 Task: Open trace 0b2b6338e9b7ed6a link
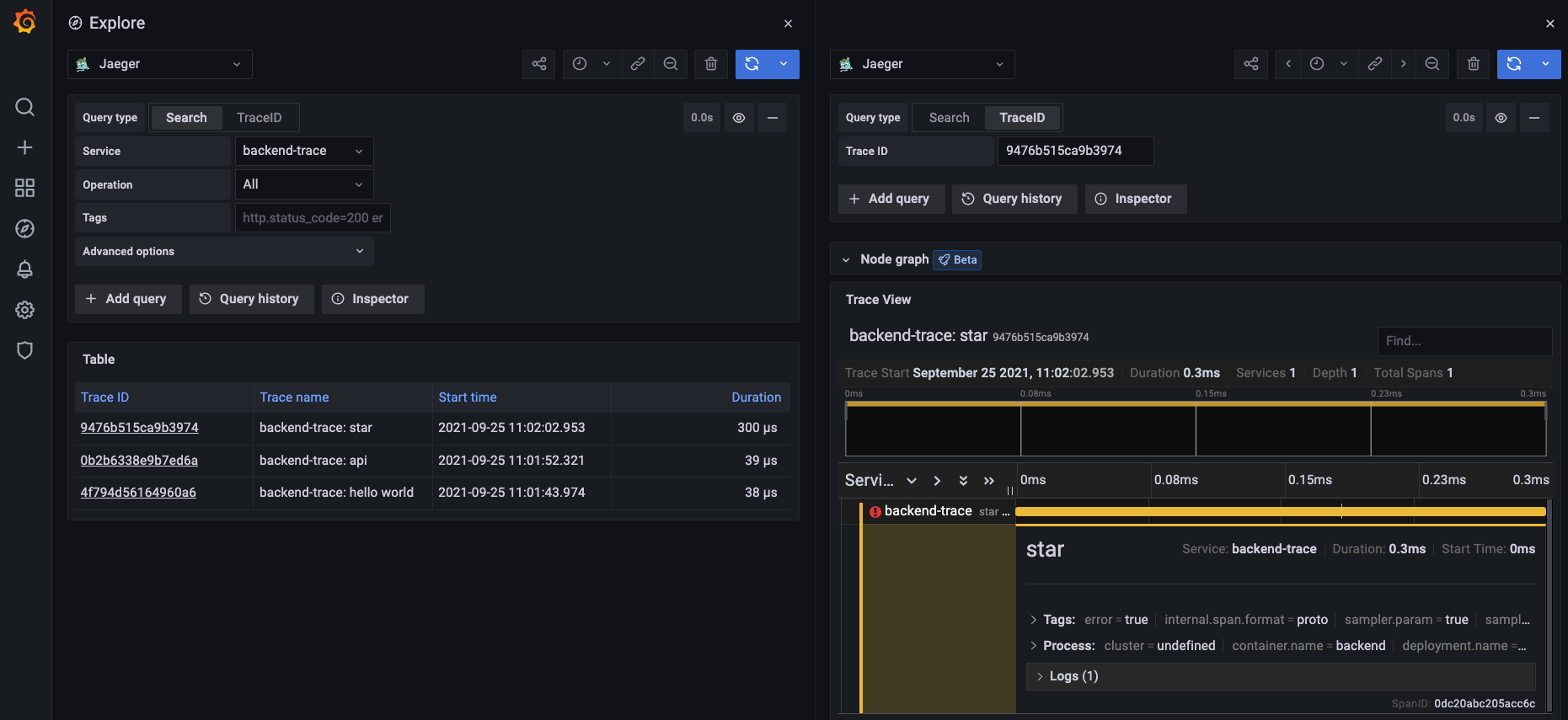tap(139, 461)
